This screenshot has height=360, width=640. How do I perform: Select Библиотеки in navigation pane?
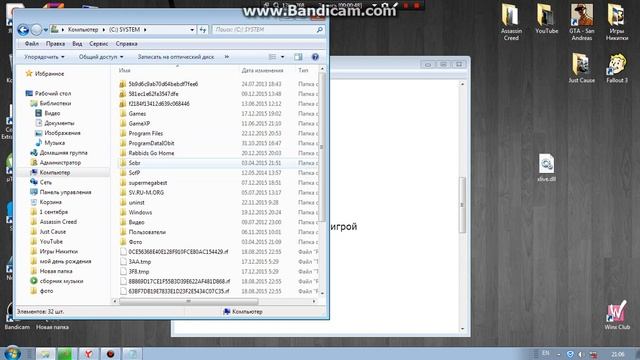click(55, 103)
